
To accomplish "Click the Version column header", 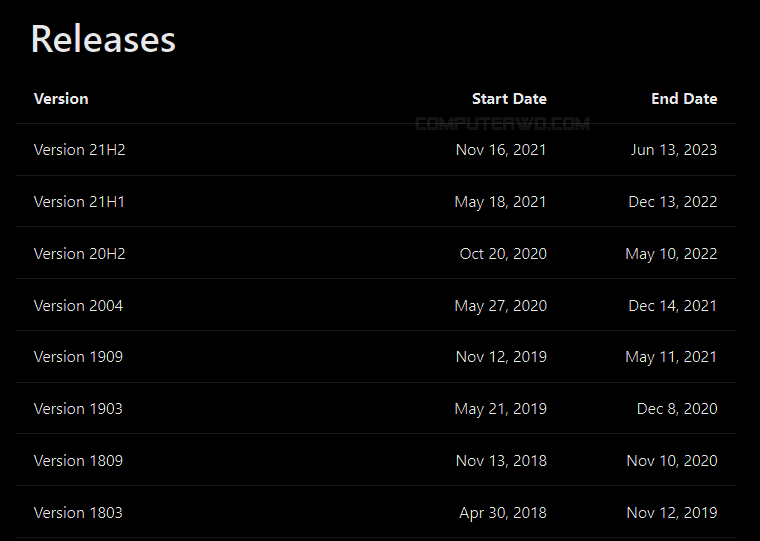I will tap(61, 99).
